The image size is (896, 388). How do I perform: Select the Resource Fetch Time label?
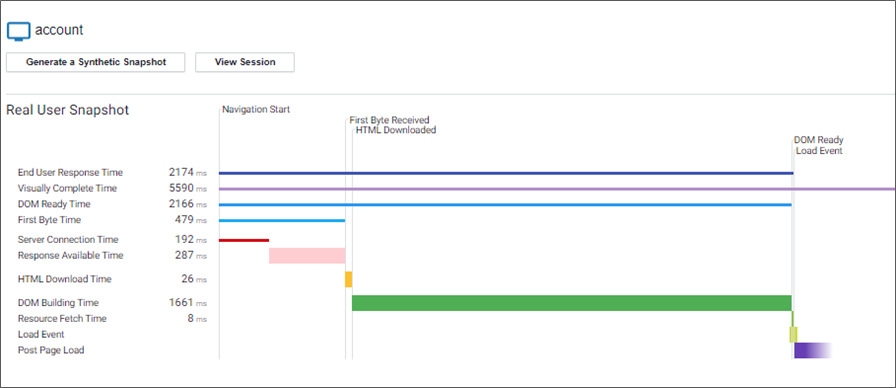[62, 319]
